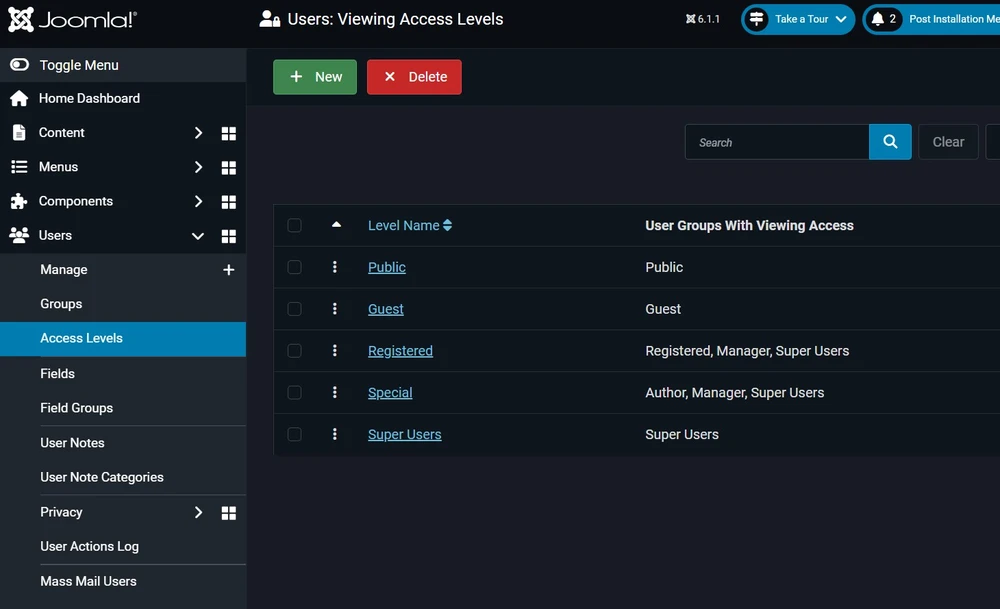
Task: Expand the Content submenu chevron
Action: [198, 132]
